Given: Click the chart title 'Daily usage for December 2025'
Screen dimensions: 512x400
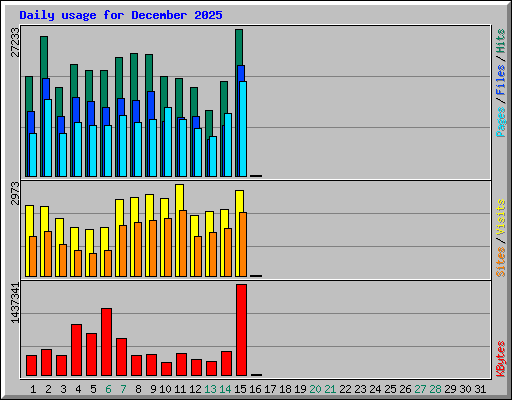Looking at the screenshot, I should tap(121, 15).
